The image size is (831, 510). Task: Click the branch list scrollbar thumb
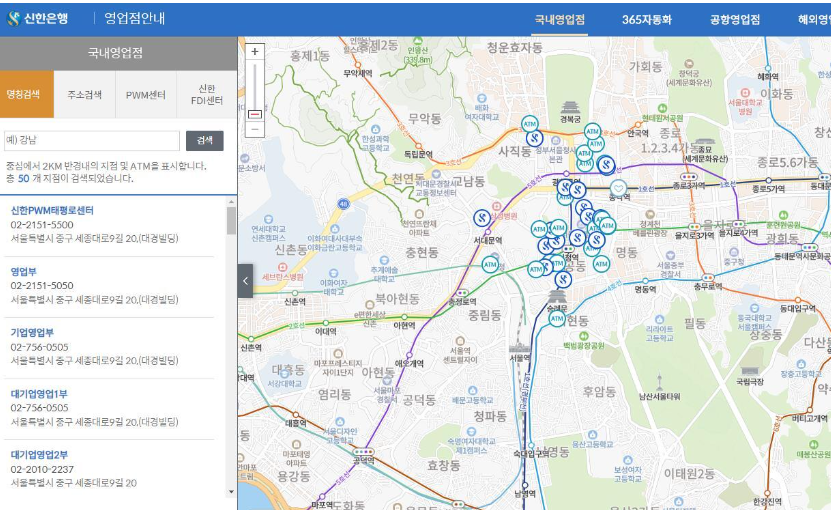[231, 221]
